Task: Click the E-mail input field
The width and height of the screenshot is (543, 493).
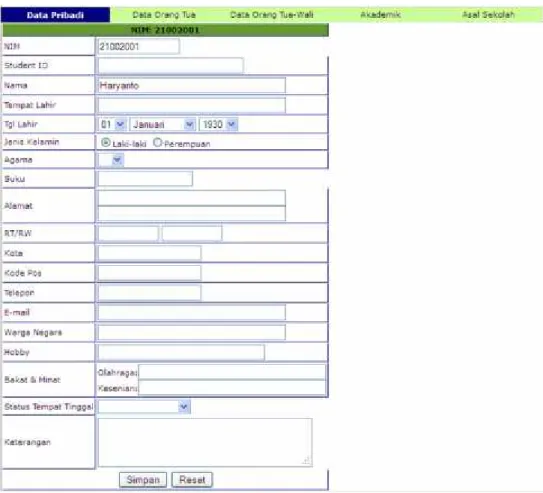Action: (x=192, y=312)
